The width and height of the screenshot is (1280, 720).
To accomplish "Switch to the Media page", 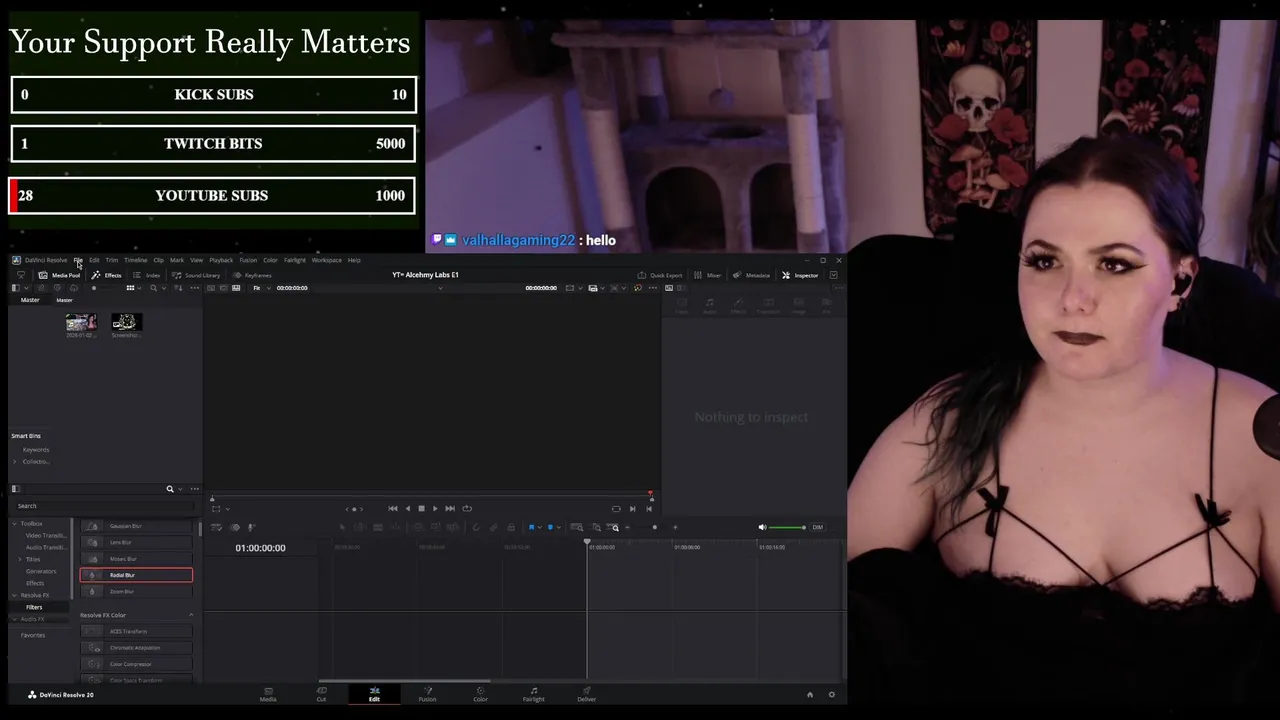I will pyautogui.click(x=268, y=694).
